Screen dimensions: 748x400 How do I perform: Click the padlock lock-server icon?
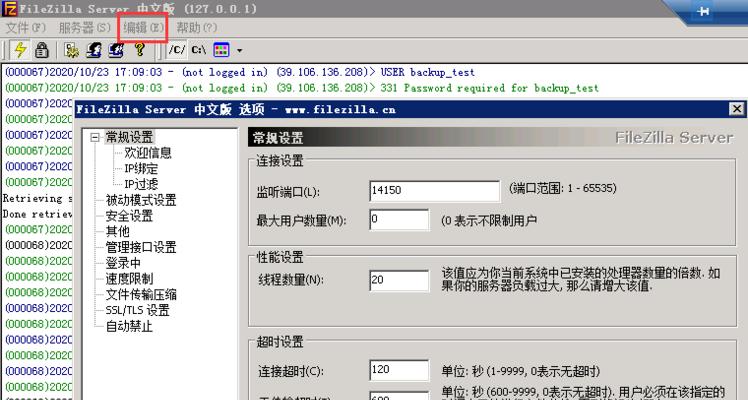coord(42,50)
